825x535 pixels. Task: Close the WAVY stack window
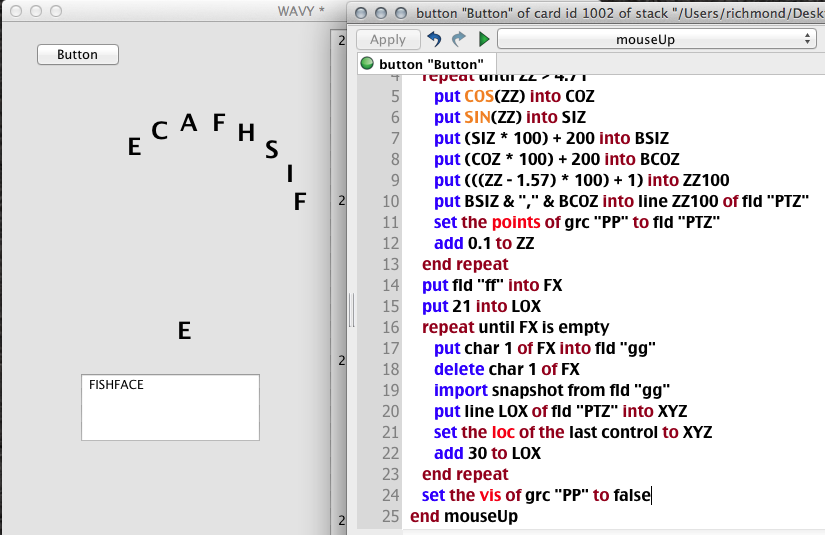tap(14, 11)
